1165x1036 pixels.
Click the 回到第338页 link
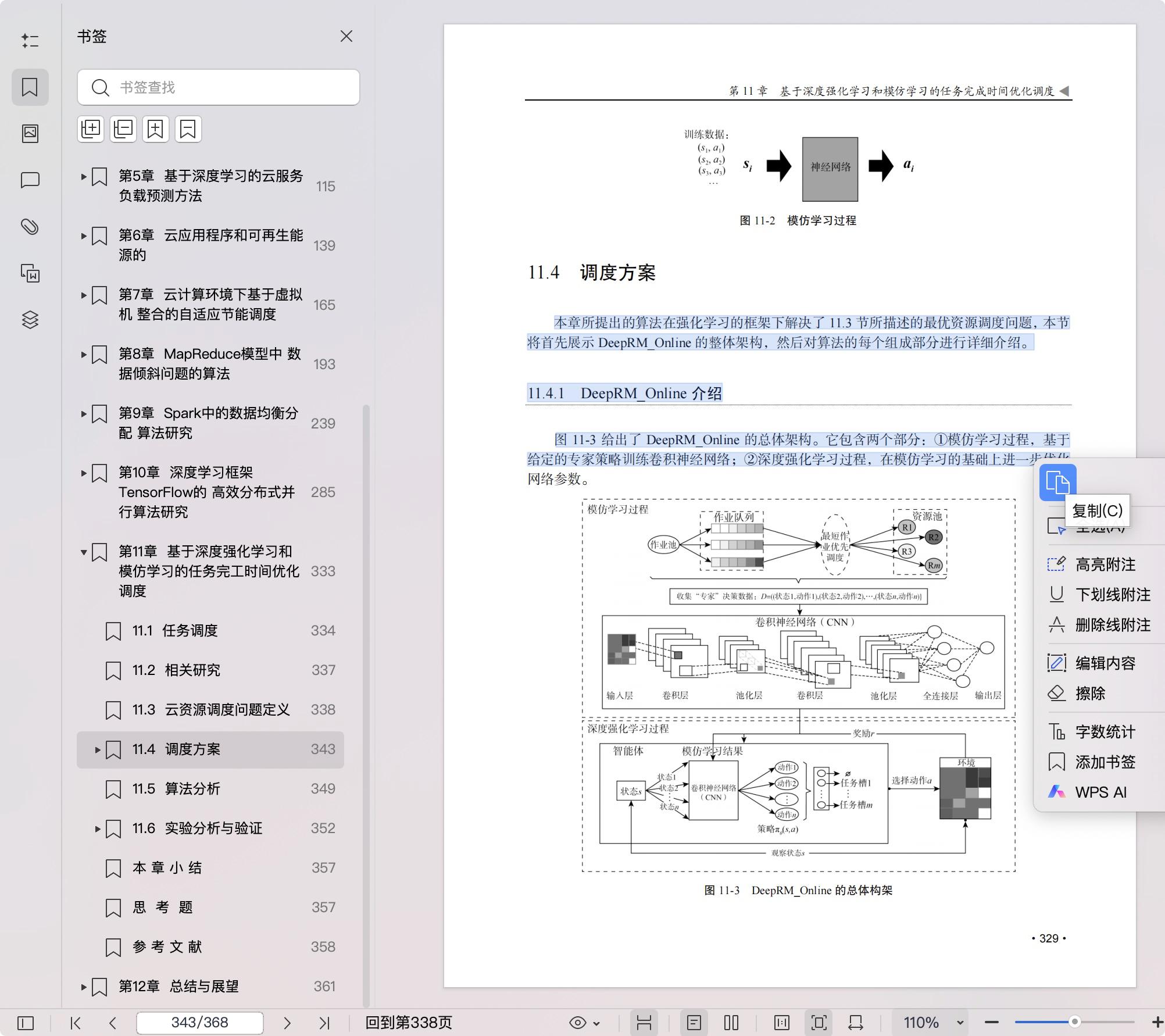[x=409, y=1023]
